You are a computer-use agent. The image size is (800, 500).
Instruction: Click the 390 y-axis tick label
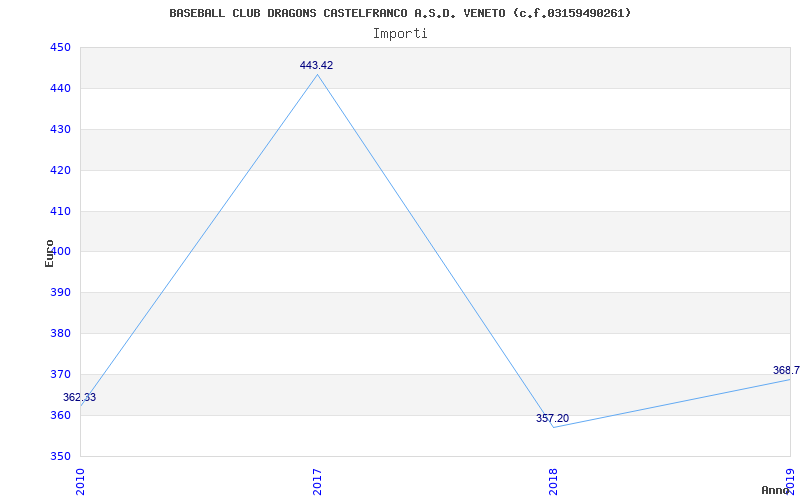click(x=60, y=293)
